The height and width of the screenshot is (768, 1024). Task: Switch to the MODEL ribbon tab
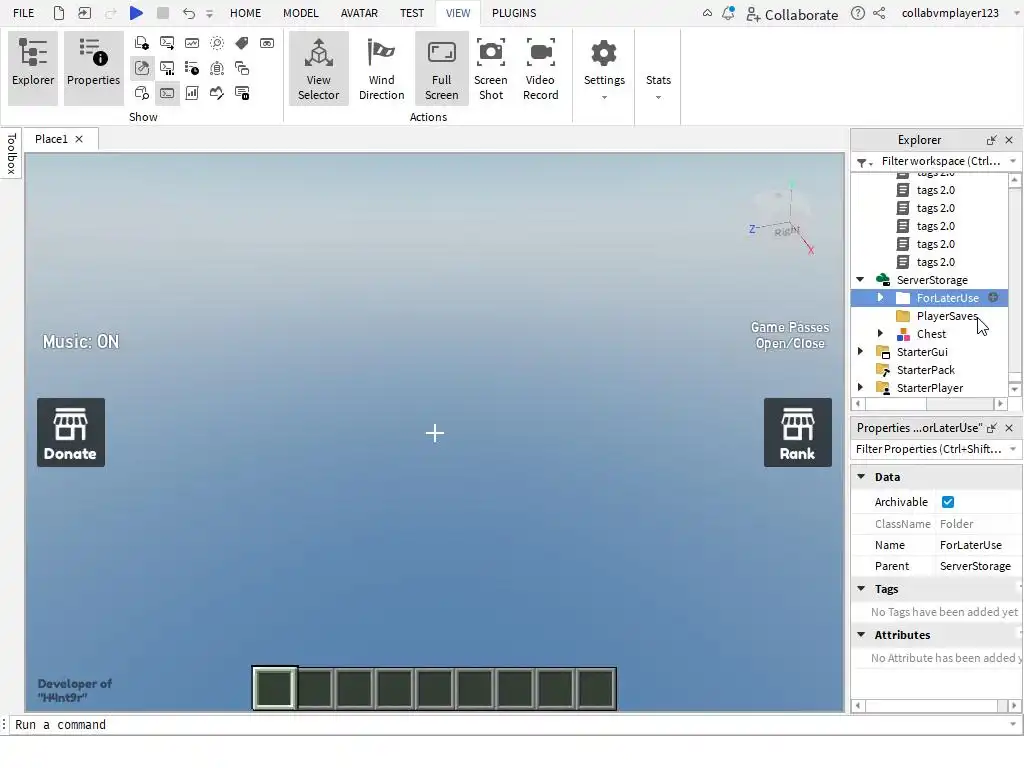301,13
